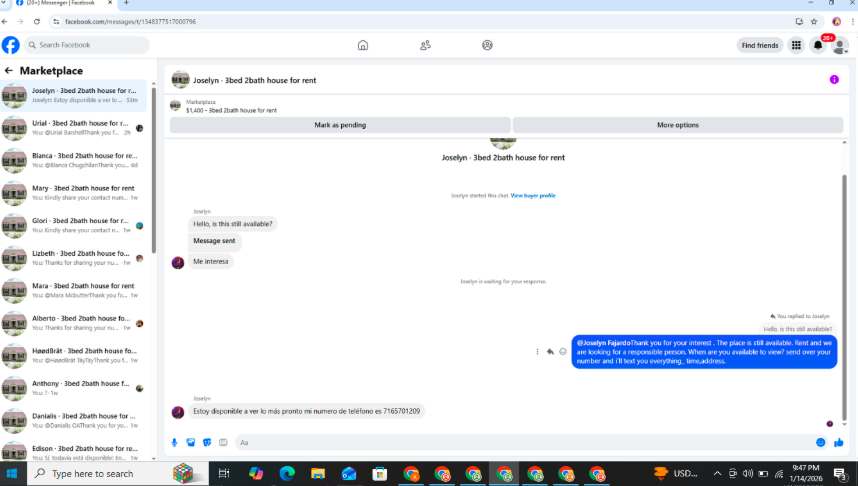
Task: Open Glori conversation in the list
Action: pyautogui.click(x=74, y=225)
